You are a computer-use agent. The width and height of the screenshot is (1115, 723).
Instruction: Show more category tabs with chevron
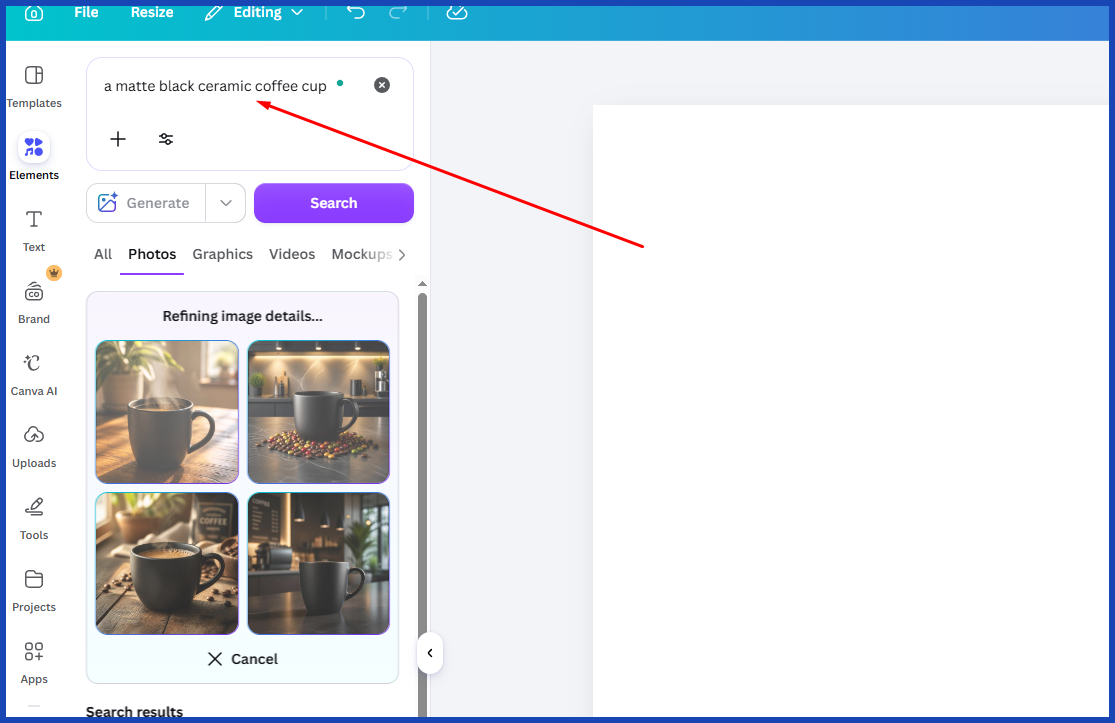pos(402,255)
